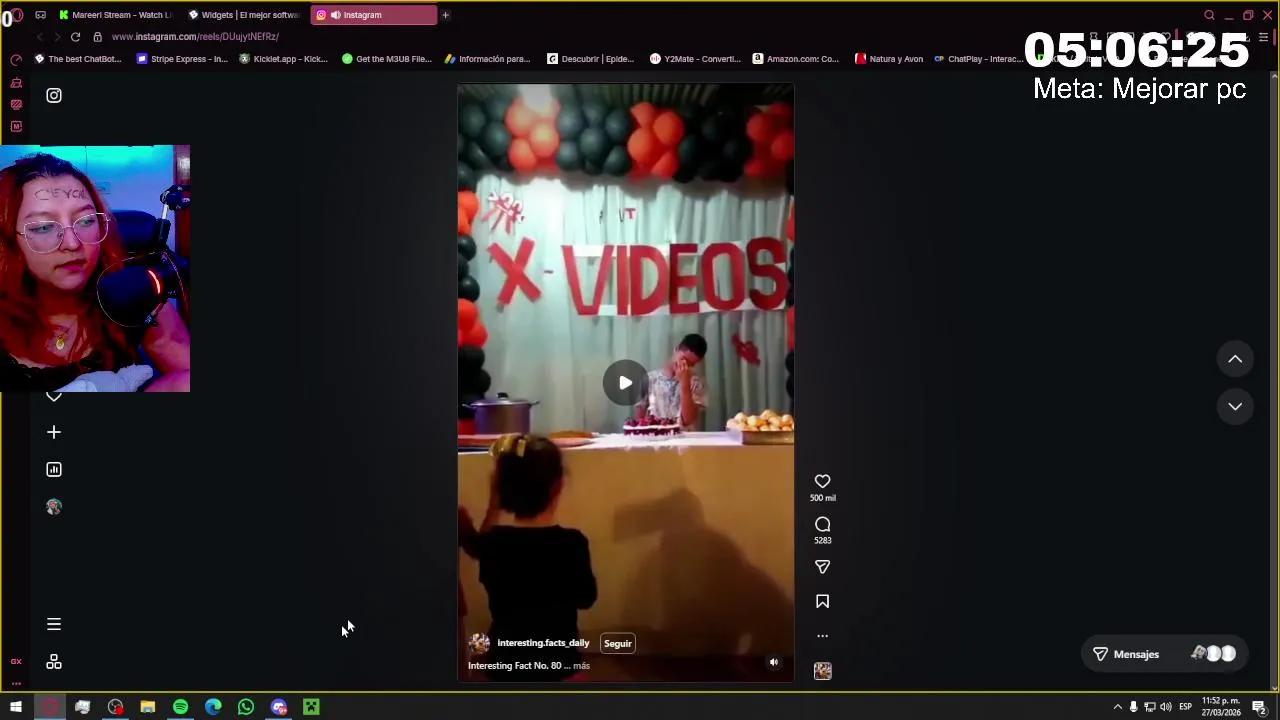Open the Meta apps icon in the Instagram sidebar
Screen dimensions: 1280x720
tap(54, 662)
